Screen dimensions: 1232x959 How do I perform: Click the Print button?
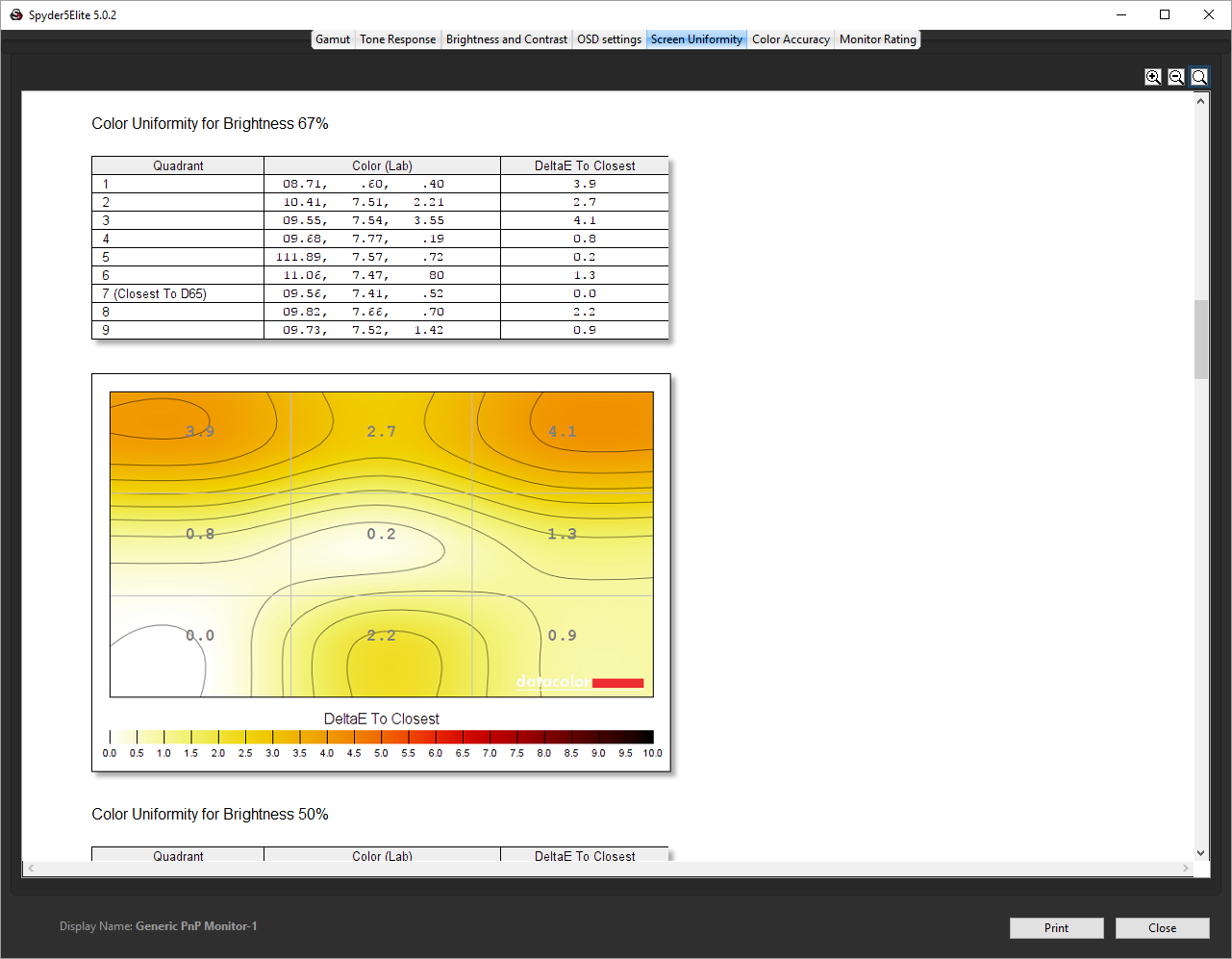1056,928
